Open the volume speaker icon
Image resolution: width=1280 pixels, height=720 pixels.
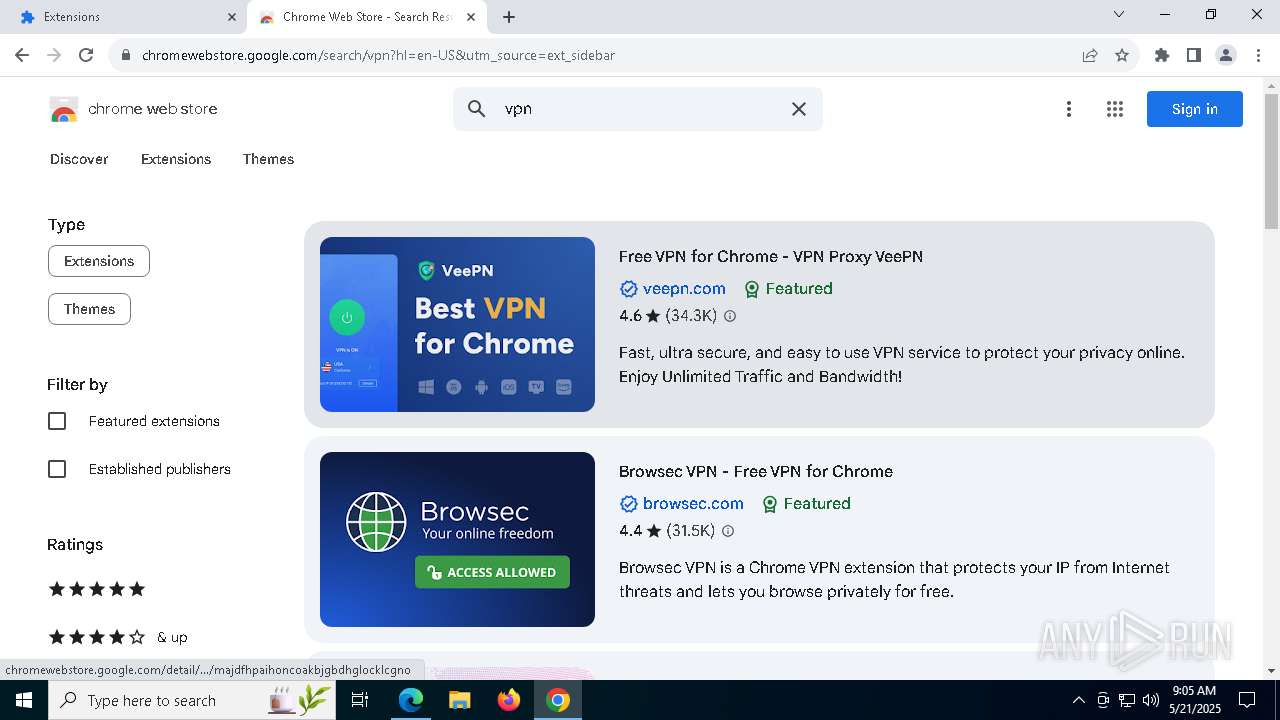tap(1151, 700)
